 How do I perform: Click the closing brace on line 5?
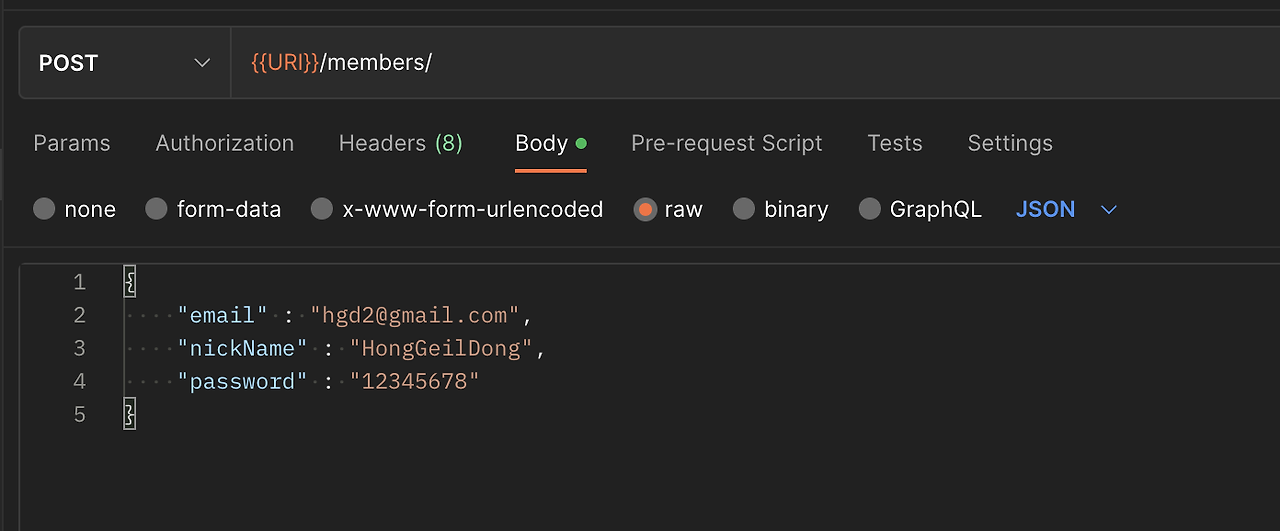tap(129, 414)
